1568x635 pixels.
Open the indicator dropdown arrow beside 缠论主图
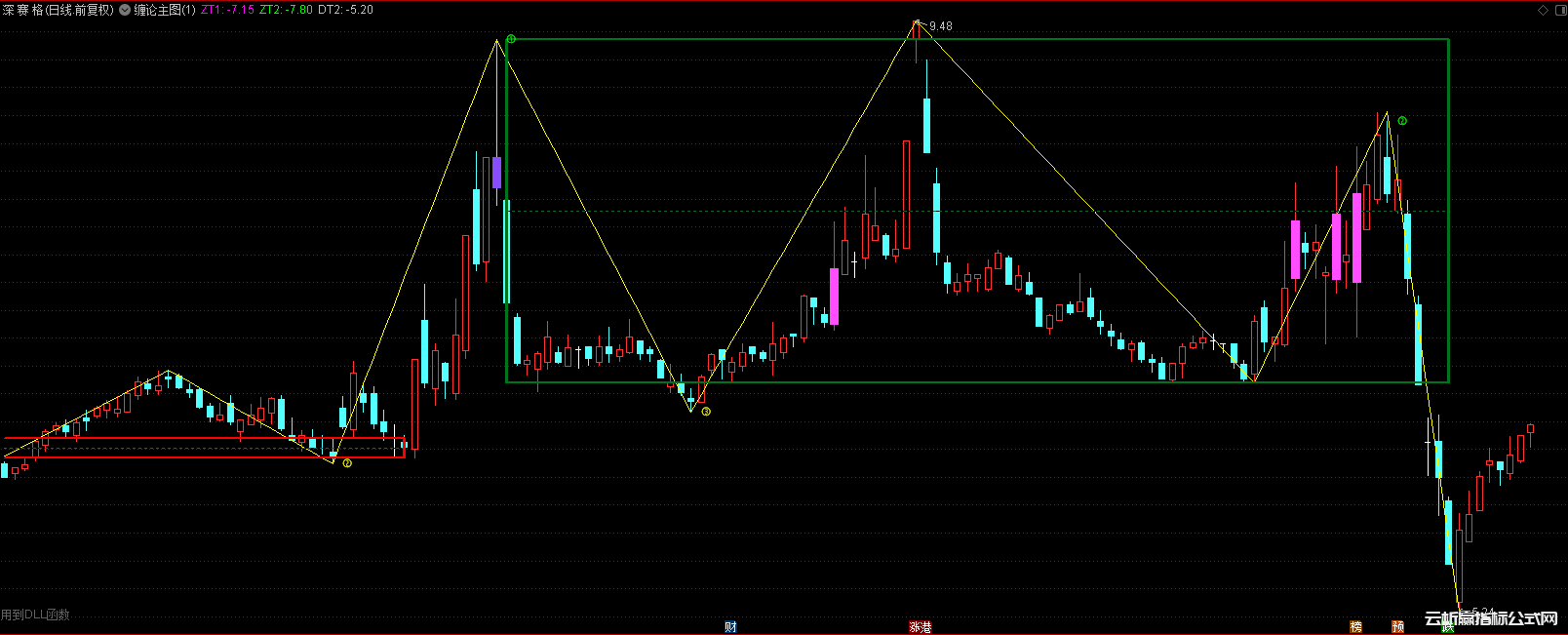[x=125, y=10]
